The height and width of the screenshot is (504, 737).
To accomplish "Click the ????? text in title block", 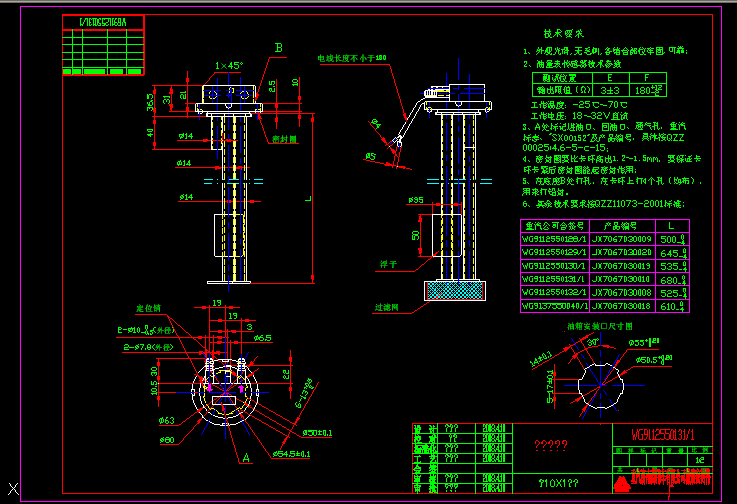I will pyautogui.click(x=550, y=445).
